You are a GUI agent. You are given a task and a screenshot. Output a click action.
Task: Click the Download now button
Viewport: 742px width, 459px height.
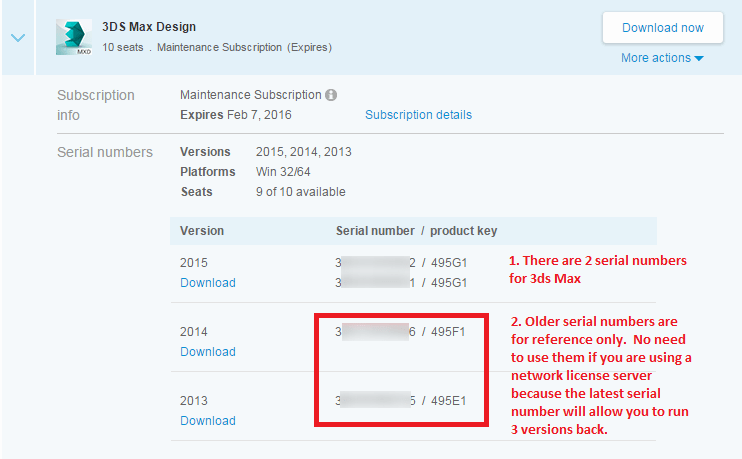[x=662, y=28]
